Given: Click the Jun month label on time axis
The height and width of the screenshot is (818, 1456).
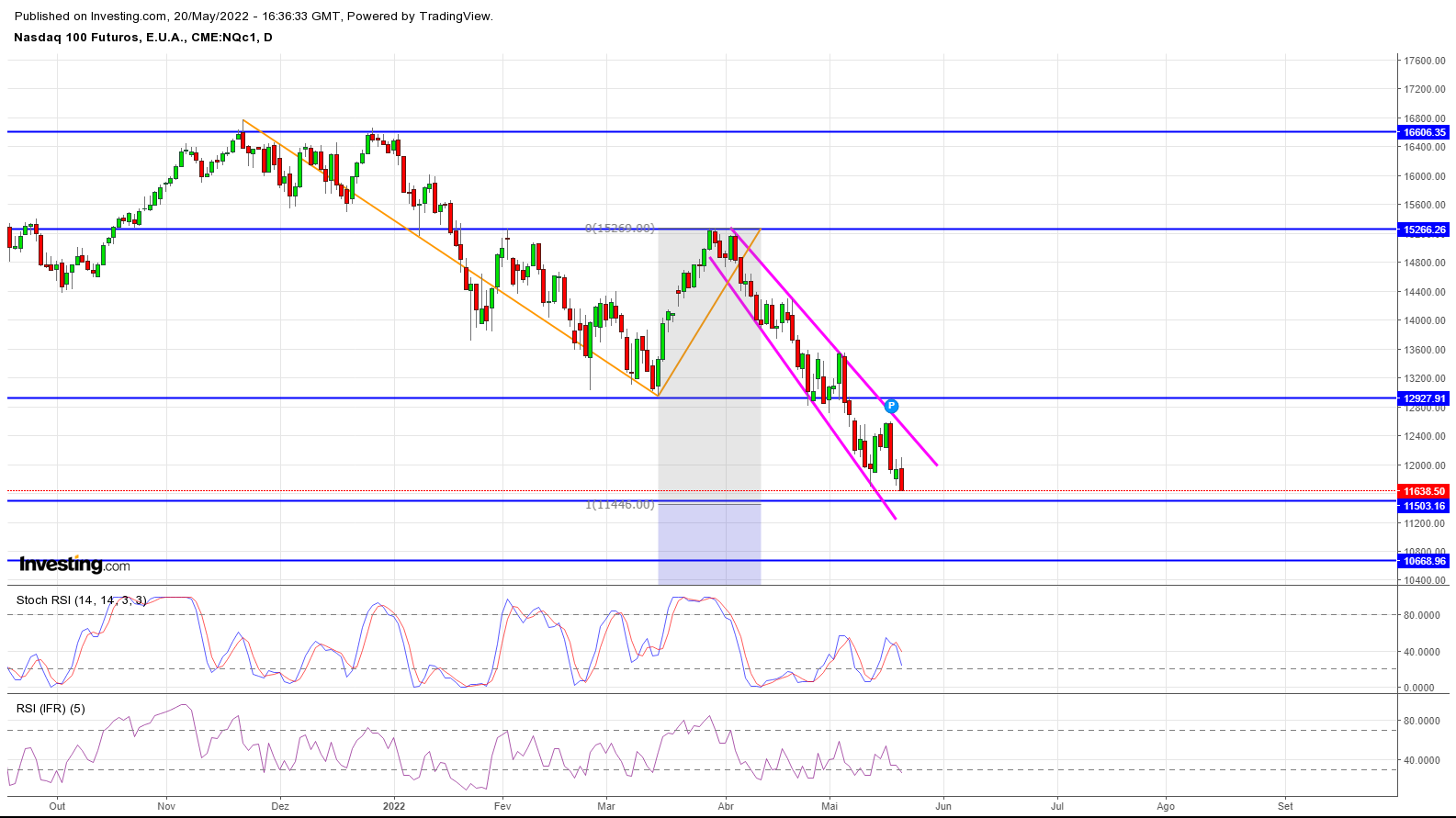Looking at the screenshot, I should coord(943,807).
